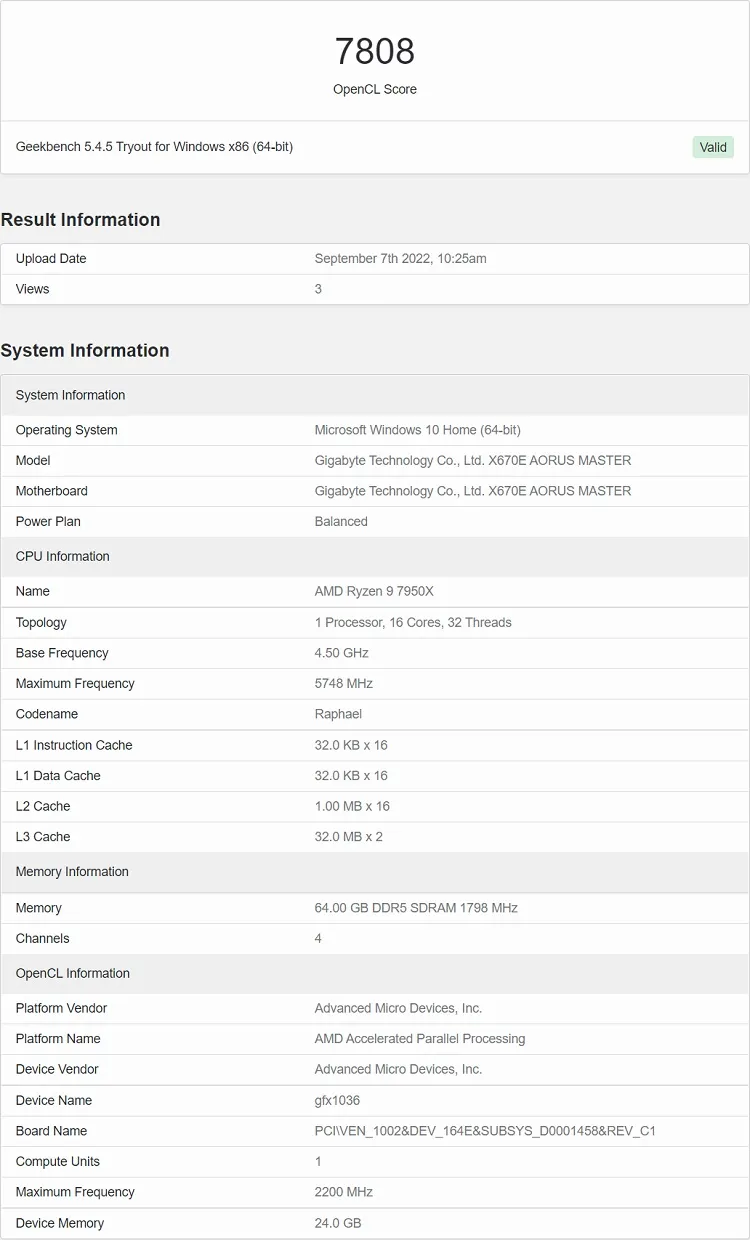The width and height of the screenshot is (750, 1240).
Task: Click the gfx1036 device name
Action: (x=337, y=1100)
